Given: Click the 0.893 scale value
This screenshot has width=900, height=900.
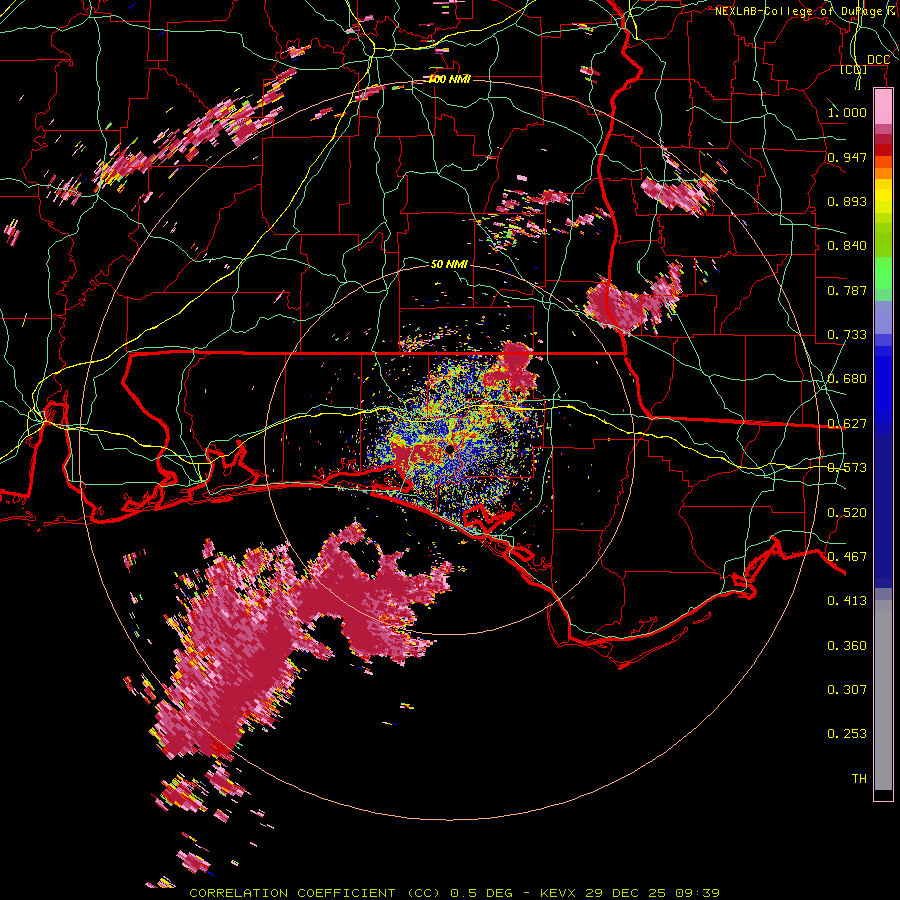Looking at the screenshot, I should (x=847, y=201).
